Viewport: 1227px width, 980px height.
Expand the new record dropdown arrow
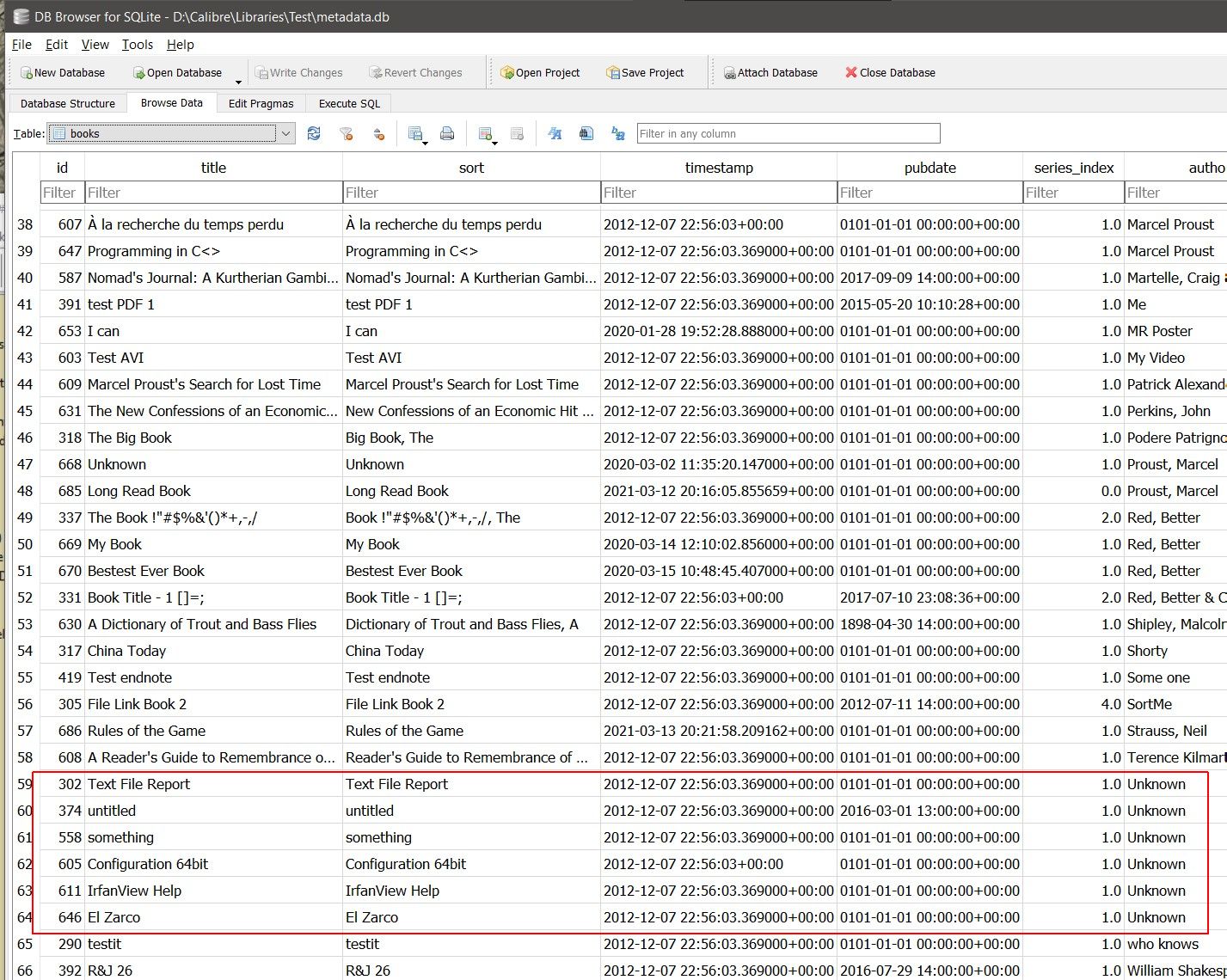[495, 142]
